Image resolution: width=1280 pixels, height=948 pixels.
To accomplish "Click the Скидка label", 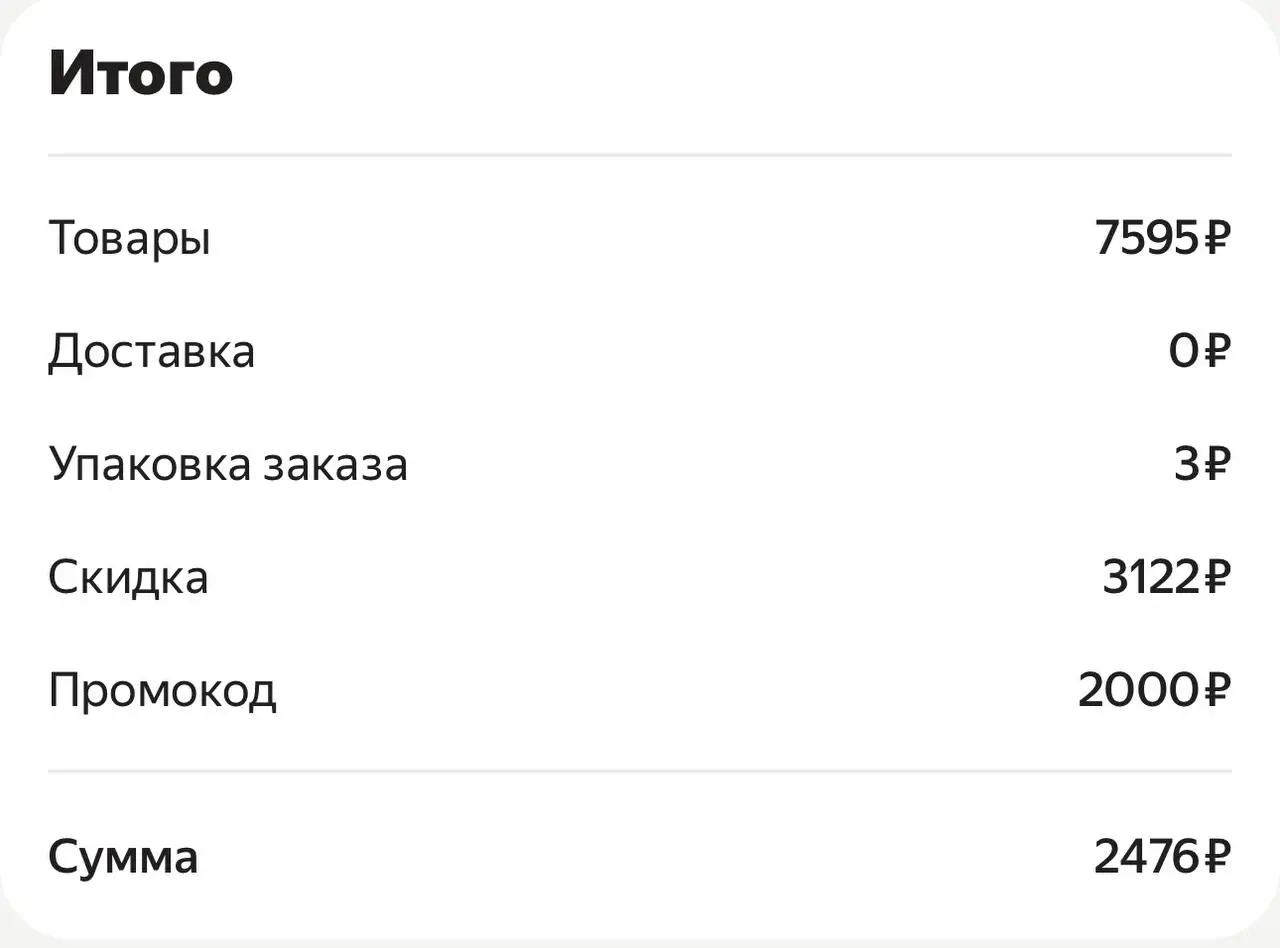I will (128, 578).
